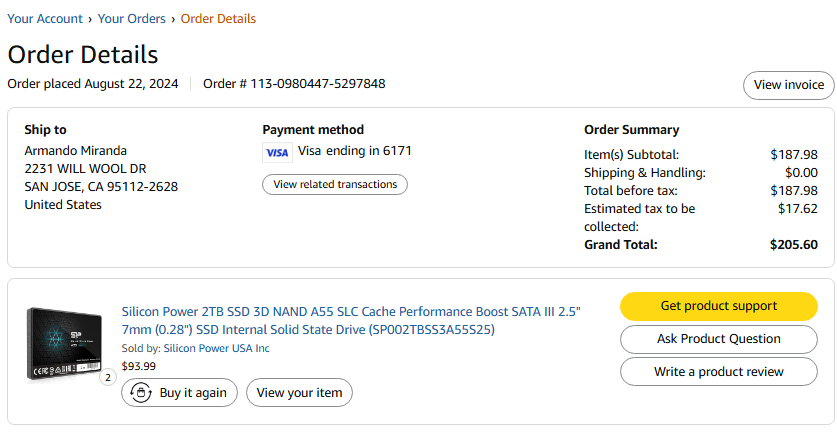
Task: Click the item price $93.99
Action: 138,366
